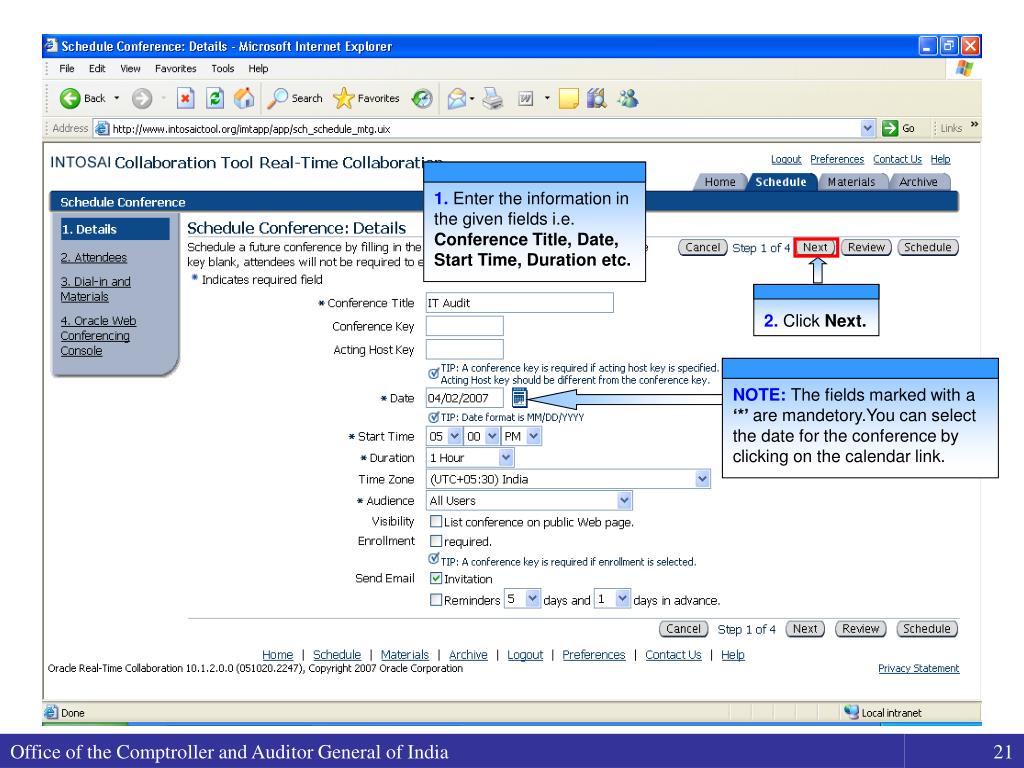Click the top Next button

815,248
